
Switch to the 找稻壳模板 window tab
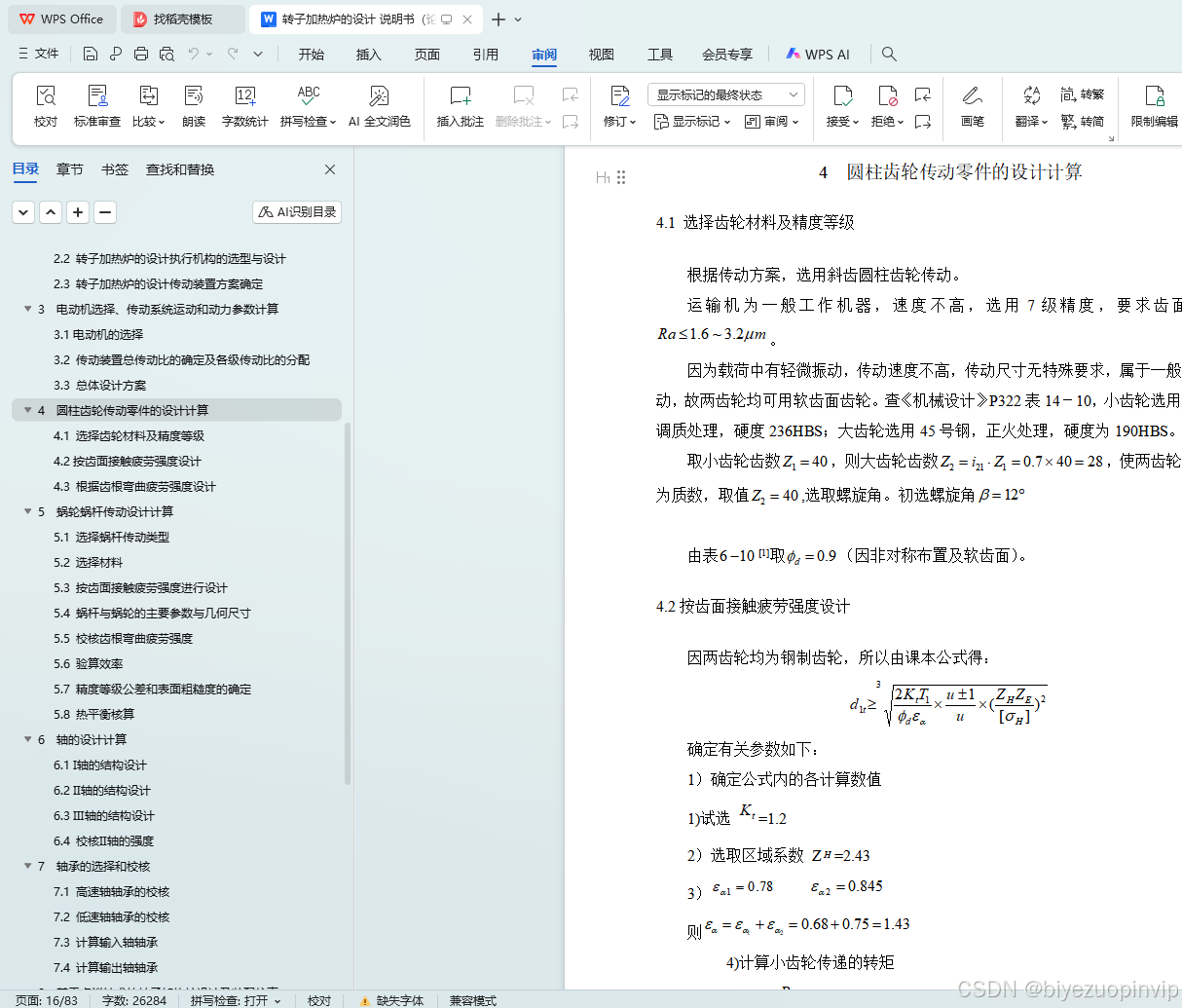(x=183, y=19)
